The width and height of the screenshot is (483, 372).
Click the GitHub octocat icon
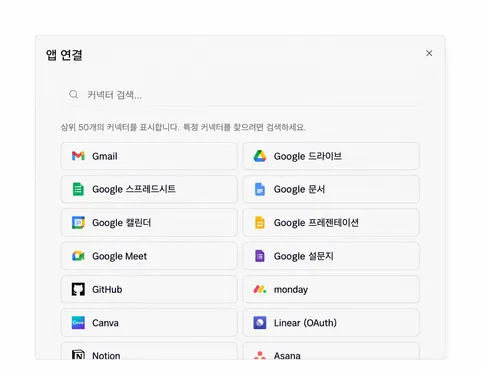pyautogui.click(x=78, y=289)
